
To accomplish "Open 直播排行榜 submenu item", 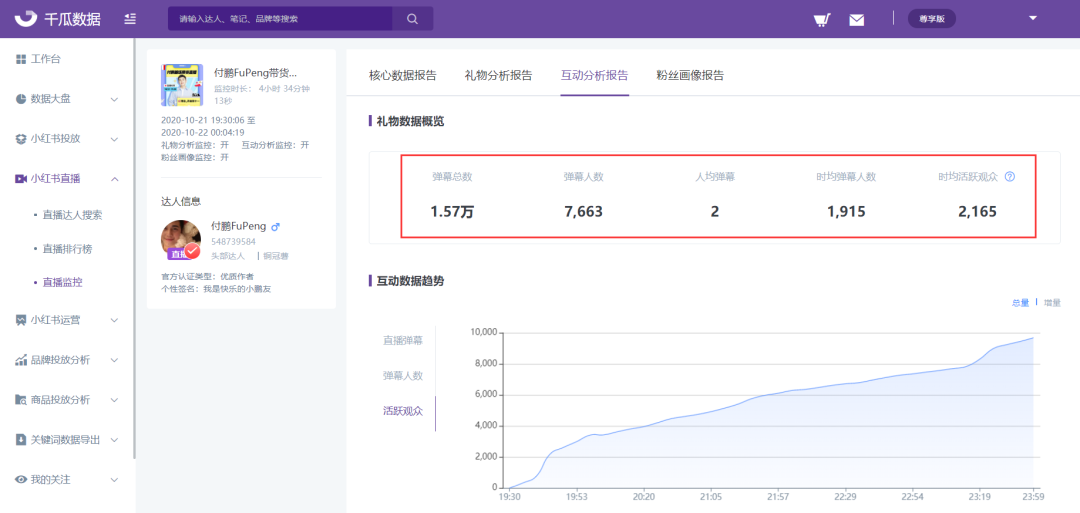I will pos(67,249).
